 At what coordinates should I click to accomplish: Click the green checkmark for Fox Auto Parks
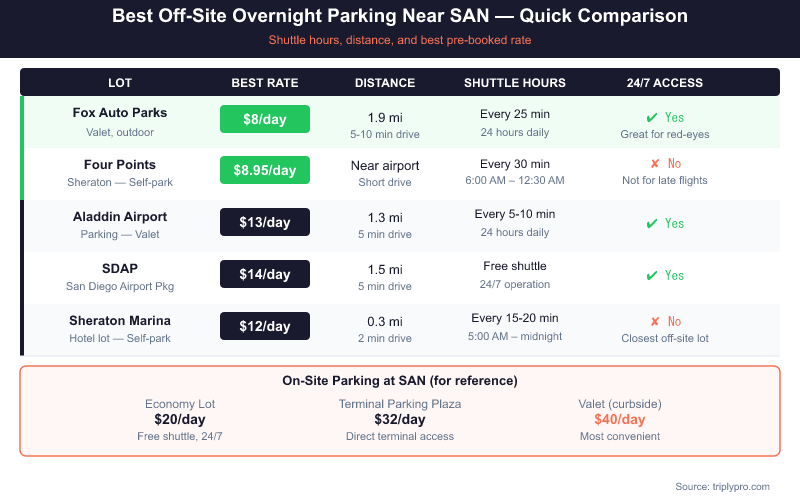[x=653, y=118]
